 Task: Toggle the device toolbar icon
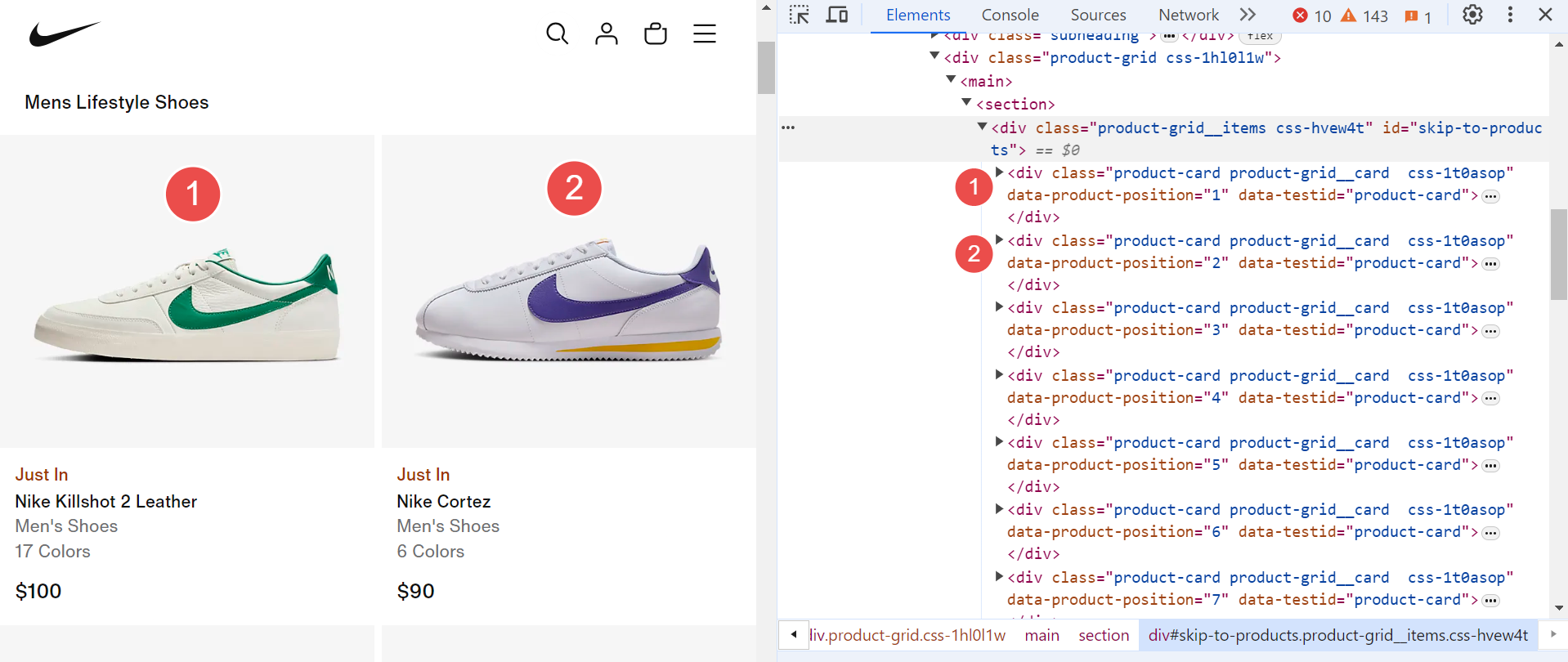coord(836,15)
